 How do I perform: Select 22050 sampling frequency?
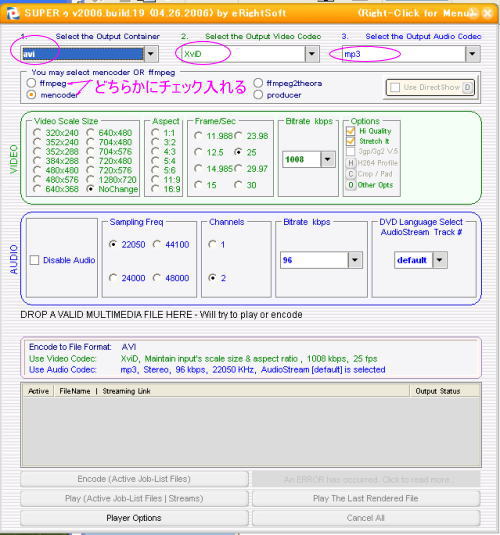pos(113,244)
